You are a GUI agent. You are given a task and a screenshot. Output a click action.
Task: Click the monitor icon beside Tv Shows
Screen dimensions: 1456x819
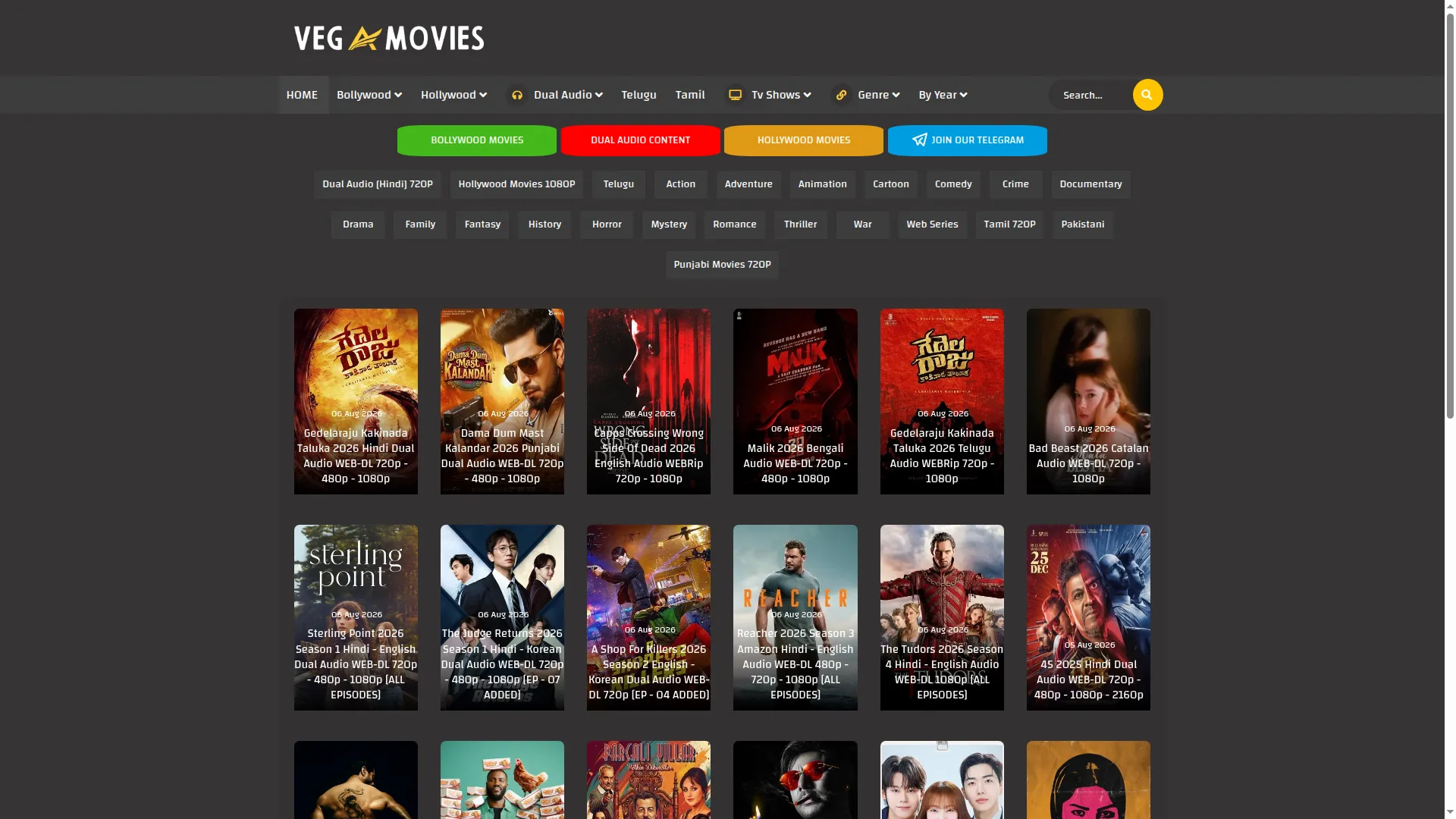[735, 95]
